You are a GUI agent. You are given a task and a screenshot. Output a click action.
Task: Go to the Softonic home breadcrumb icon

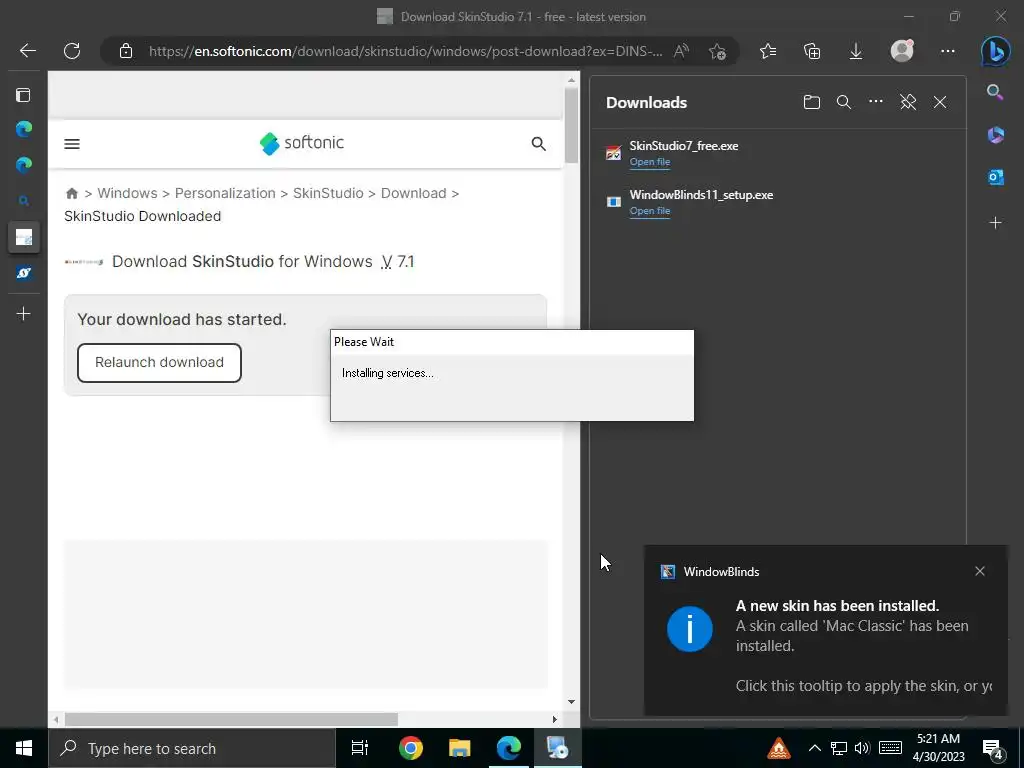coord(72,193)
